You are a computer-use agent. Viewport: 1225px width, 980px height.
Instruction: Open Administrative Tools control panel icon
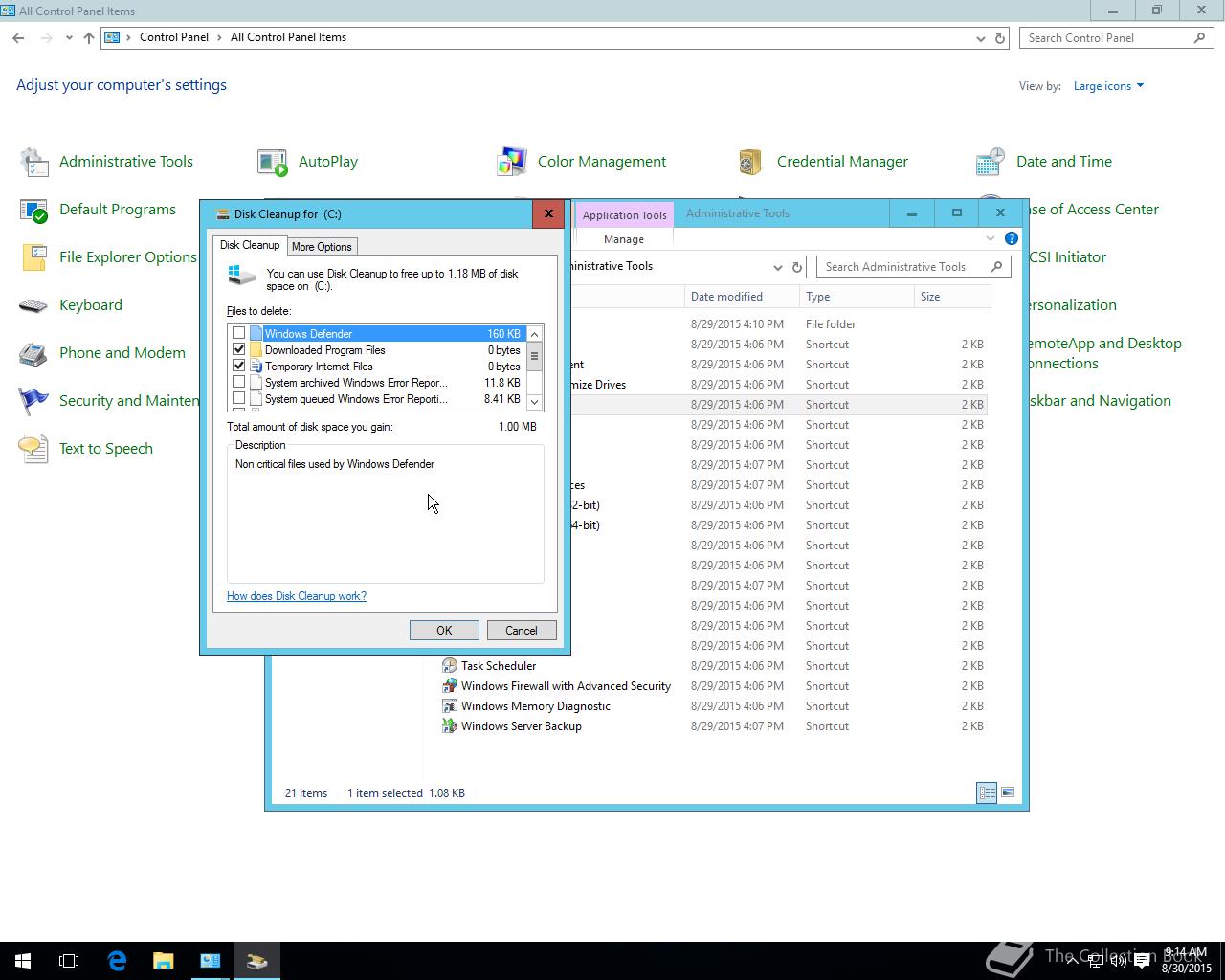tap(34, 162)
